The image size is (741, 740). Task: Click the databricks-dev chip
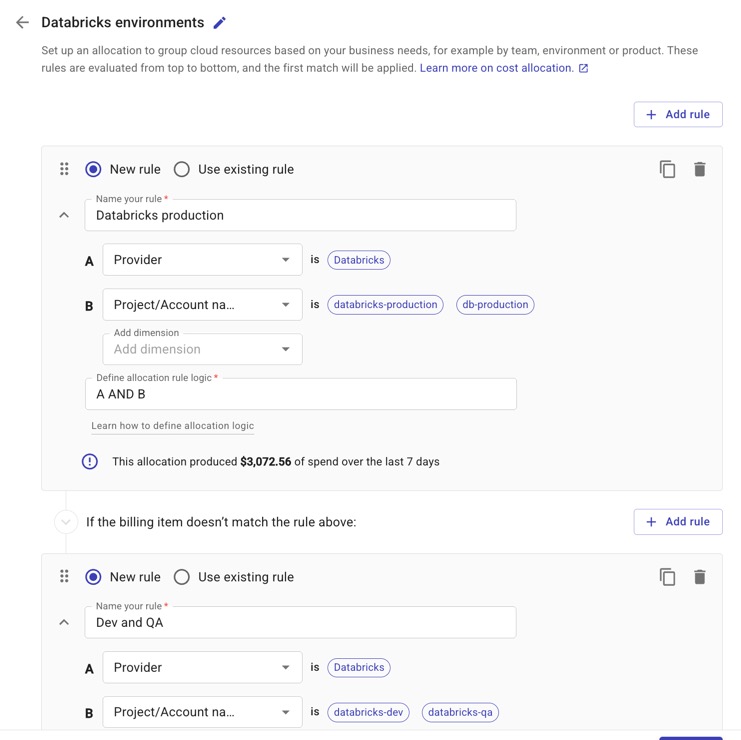point(368,712)
